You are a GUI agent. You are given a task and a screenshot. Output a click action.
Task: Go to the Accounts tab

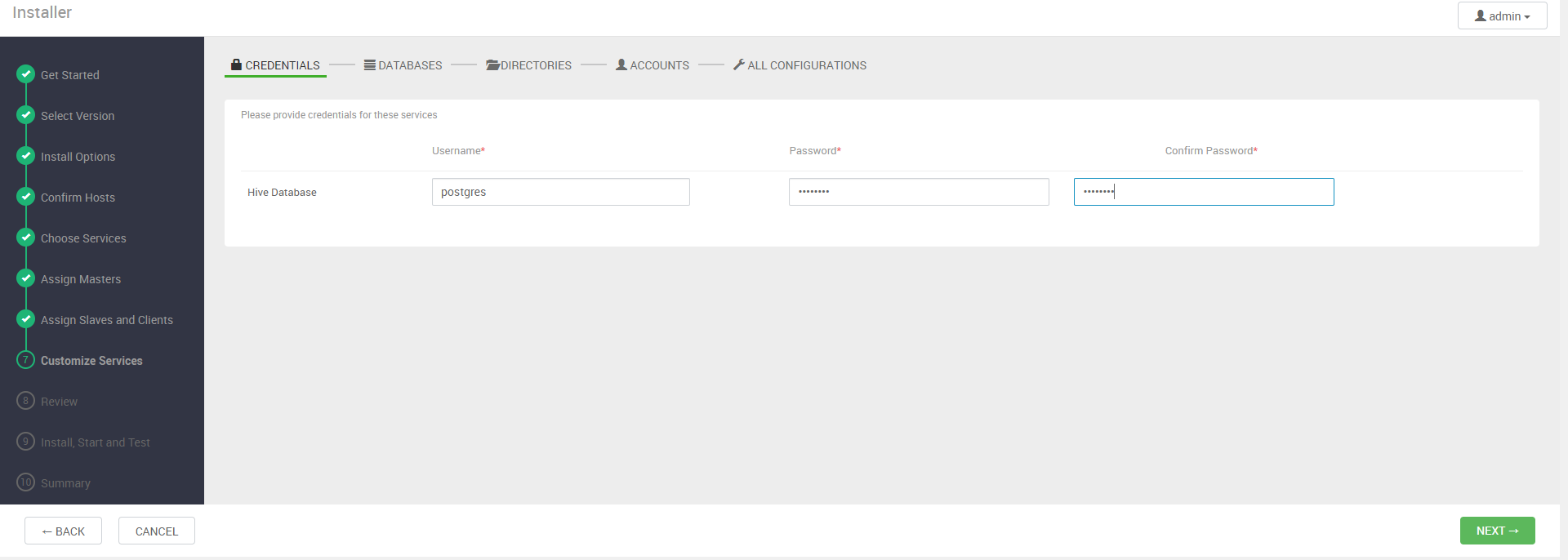[x=653, y=65]
